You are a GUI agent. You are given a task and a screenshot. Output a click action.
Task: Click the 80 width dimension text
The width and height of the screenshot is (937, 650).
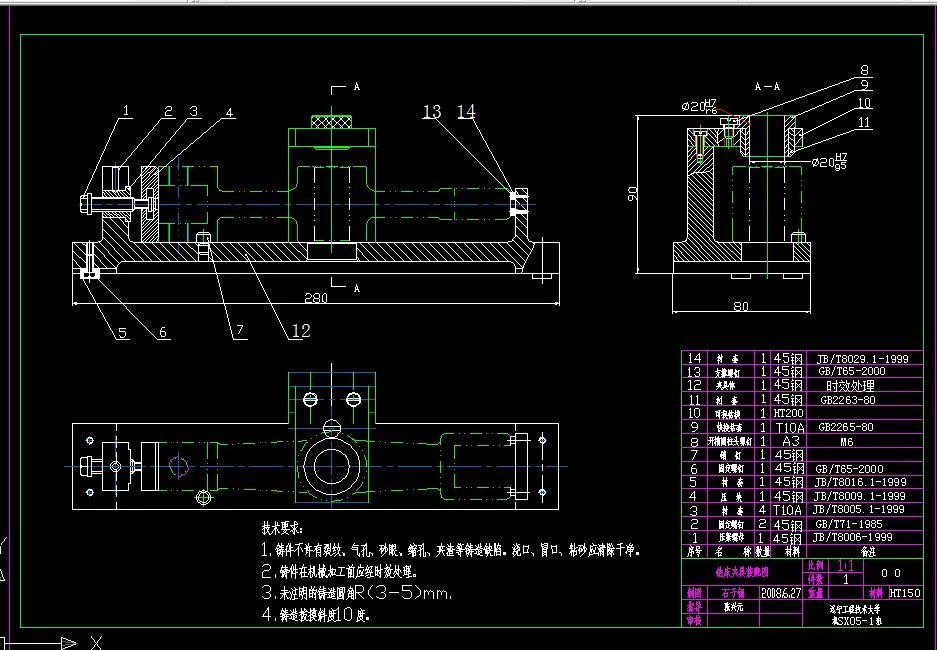pos(740,306)
